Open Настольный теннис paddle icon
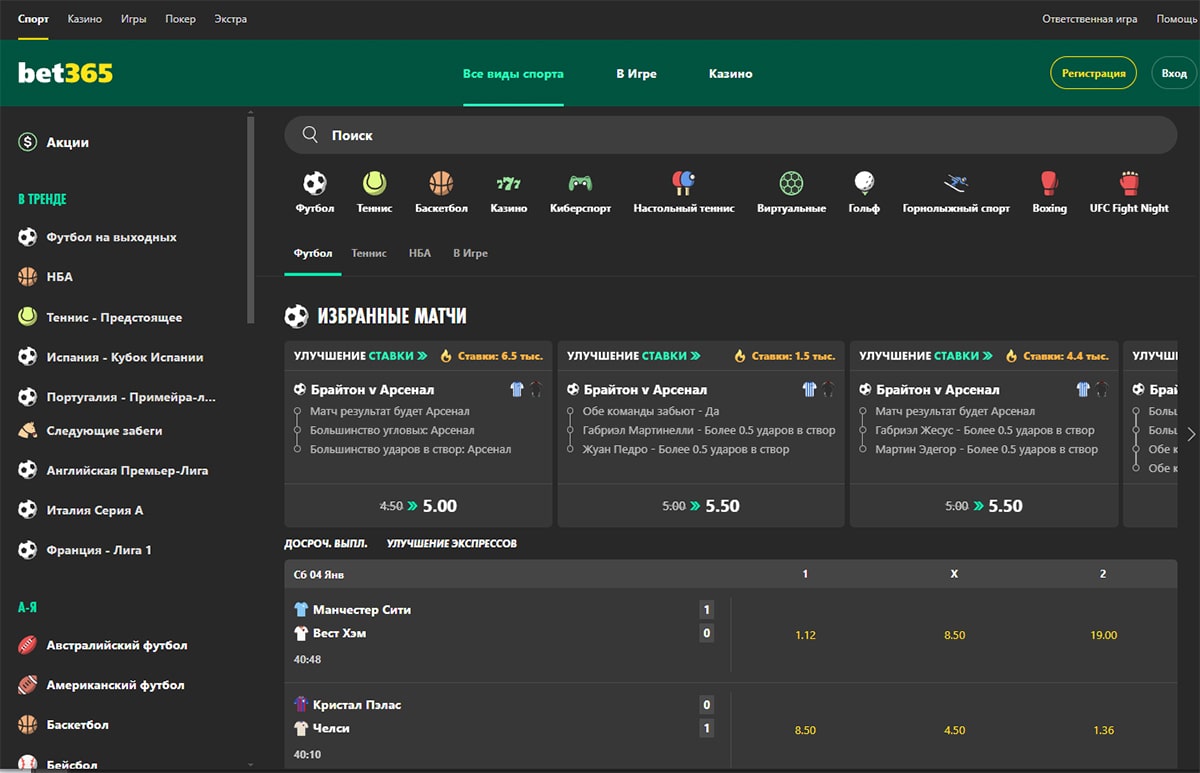 (684, 183)
